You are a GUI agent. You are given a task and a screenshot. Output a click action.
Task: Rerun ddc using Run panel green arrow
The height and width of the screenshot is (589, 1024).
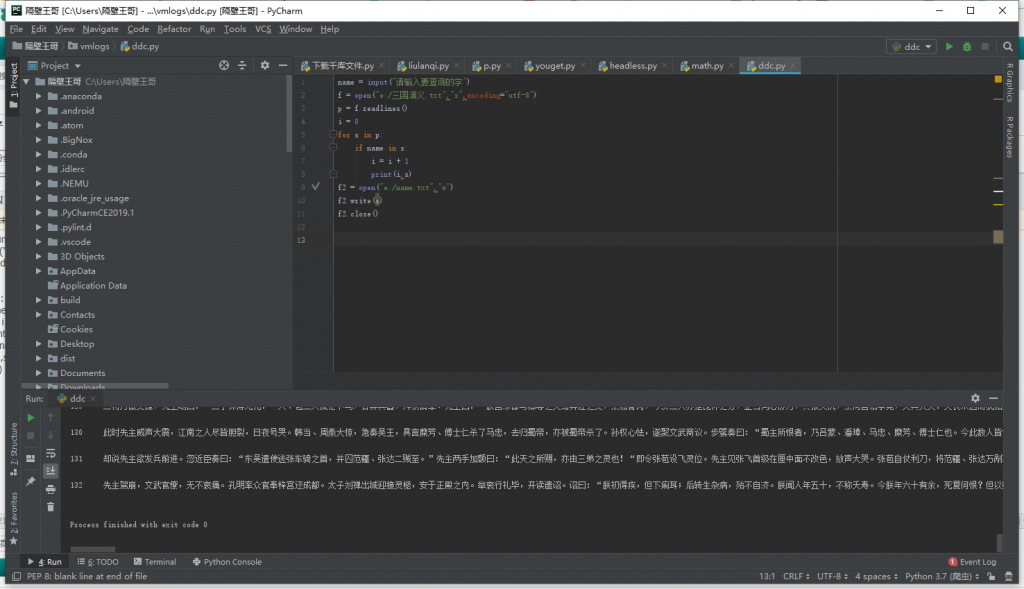31,417
